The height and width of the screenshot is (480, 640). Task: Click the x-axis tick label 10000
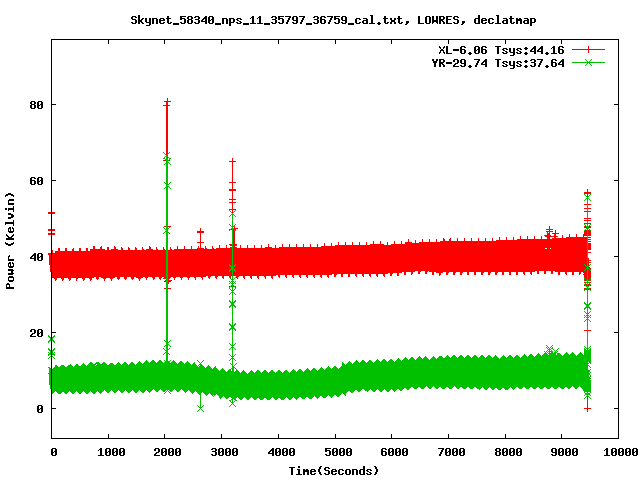point(621,452)
